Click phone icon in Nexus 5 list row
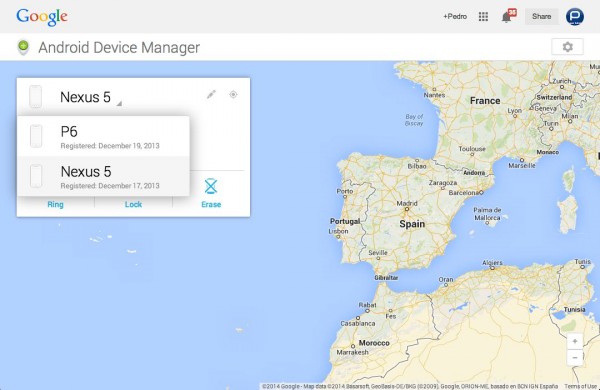600x390 pixels. pos(36,176)
